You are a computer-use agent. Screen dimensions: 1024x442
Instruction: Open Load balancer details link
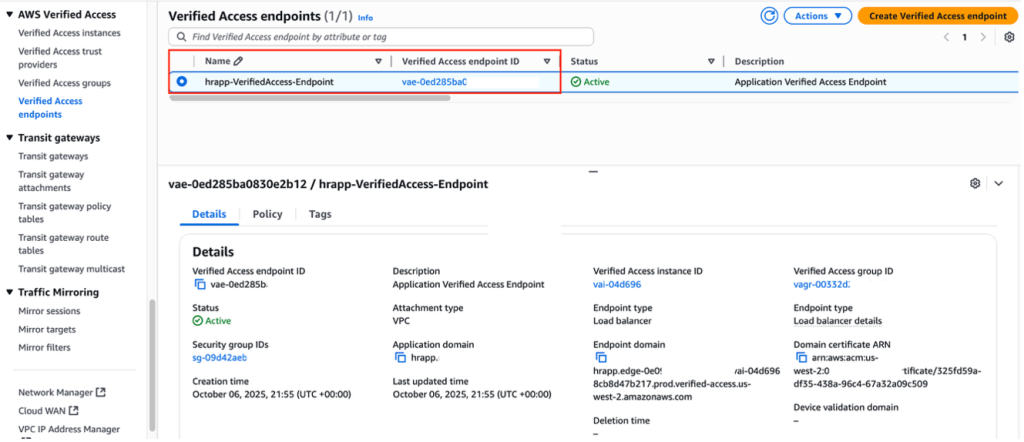pos(838,321)
